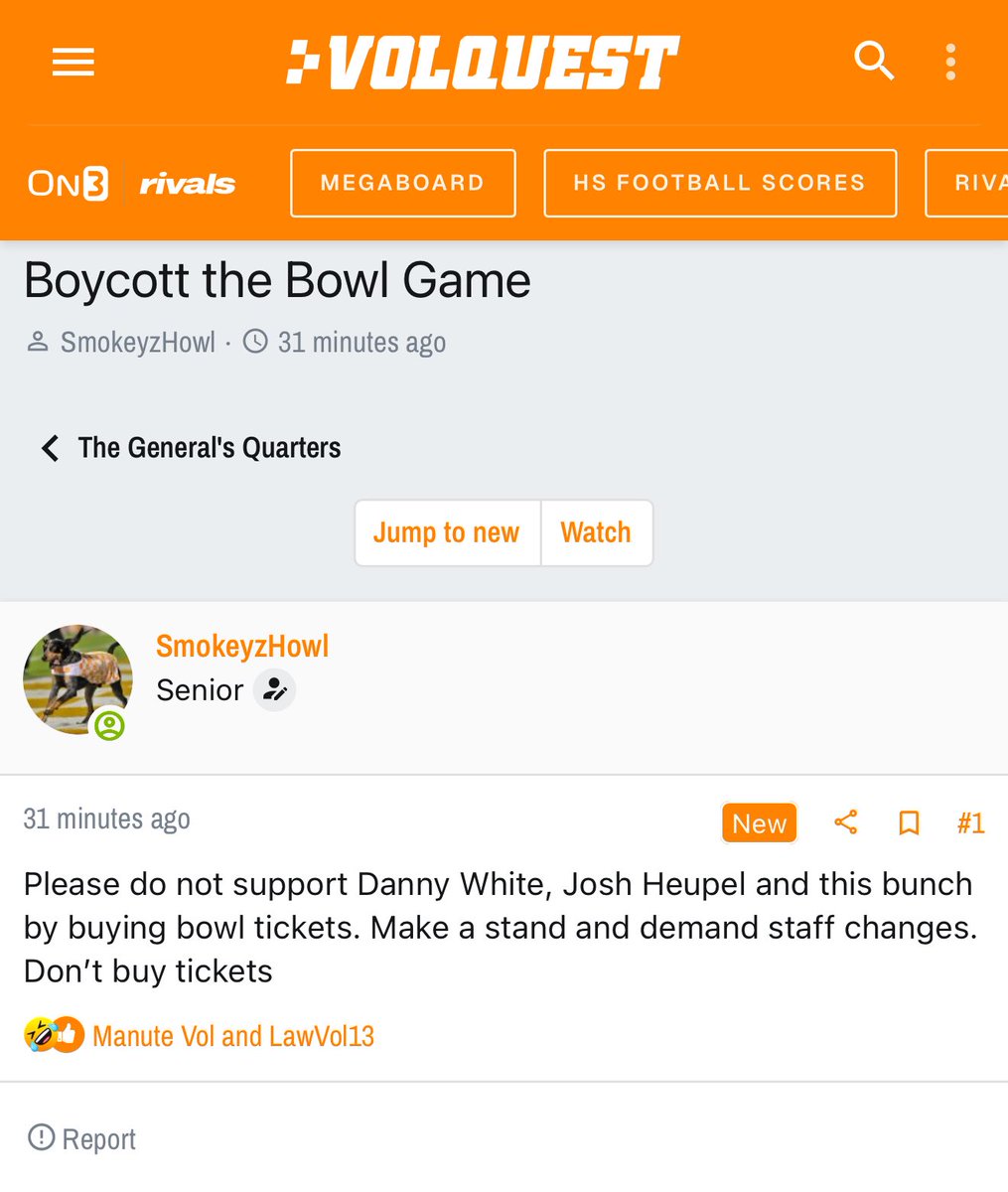Toggle Watch on this thread
This screenshot has width=1008, height=1192.
(x=596, y=533)
